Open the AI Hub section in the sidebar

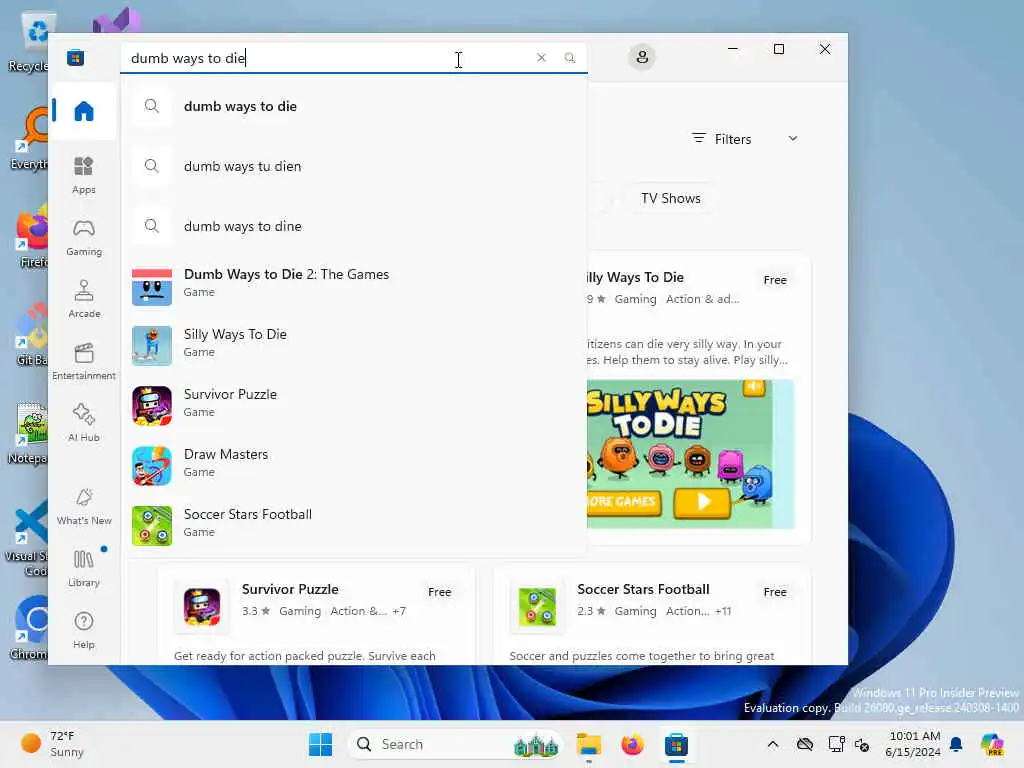click(x=84, y=423)
